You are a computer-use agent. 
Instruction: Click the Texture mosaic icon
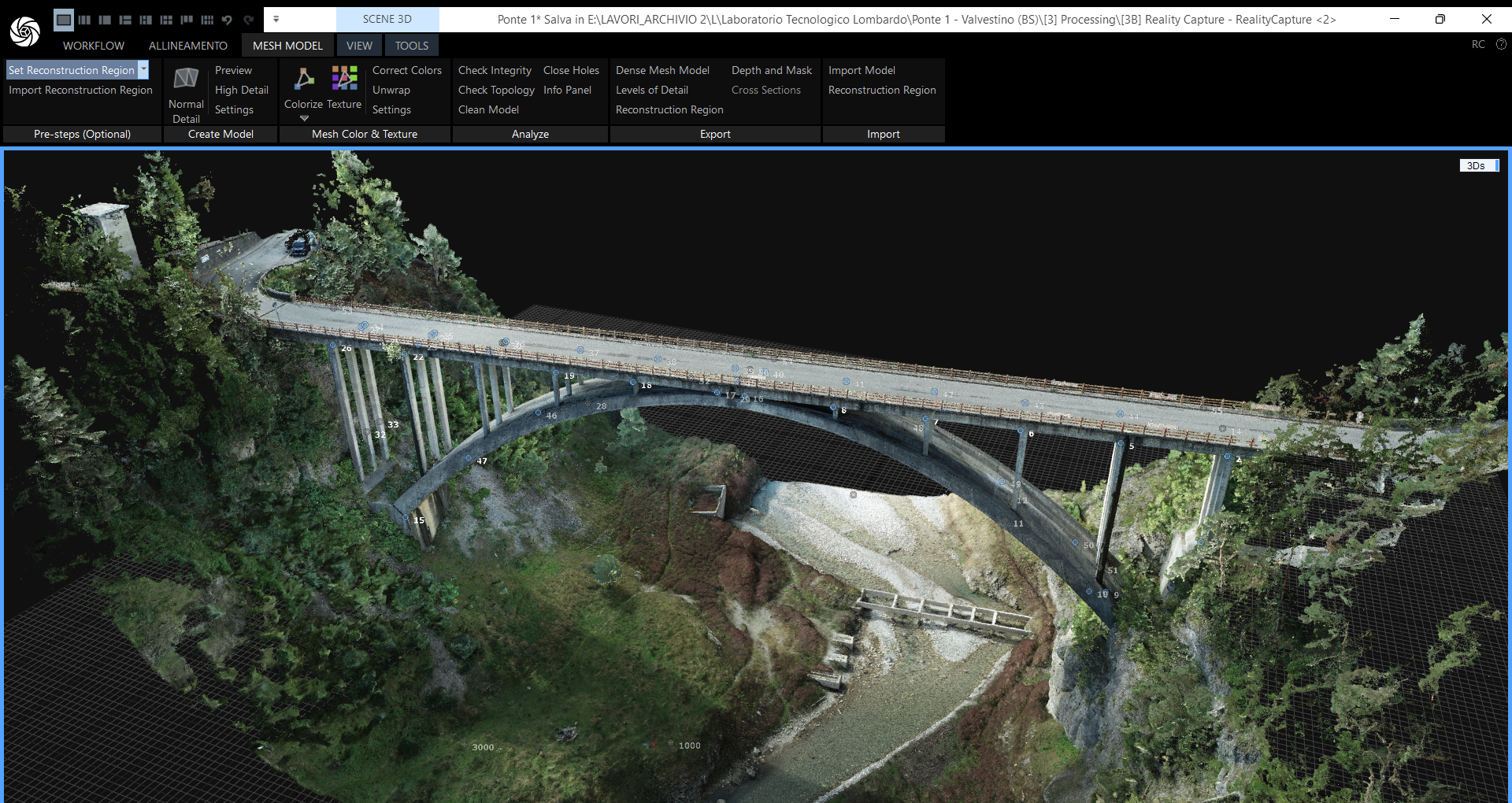click(x=344, y=78)
